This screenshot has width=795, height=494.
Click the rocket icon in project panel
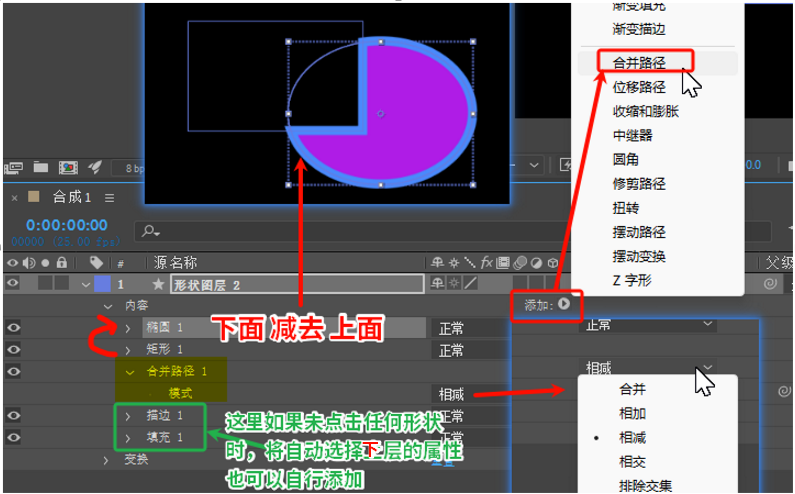[95, 167]
